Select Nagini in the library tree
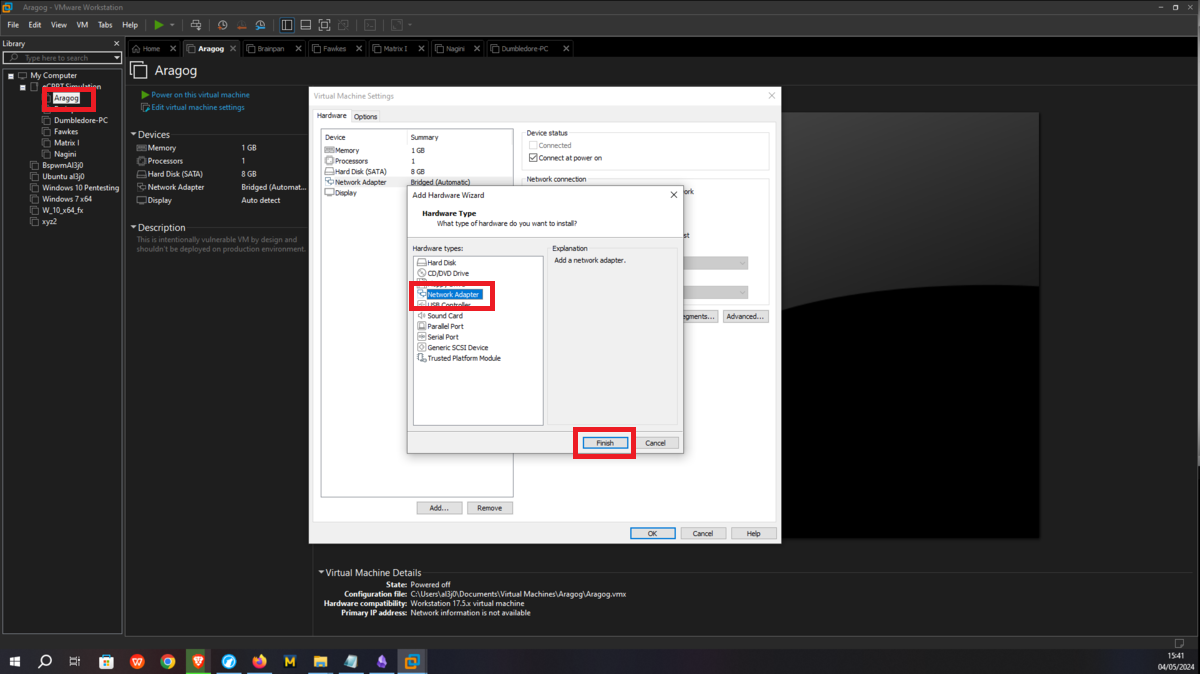Viewport: 1200px width, 674px height. 65,154
